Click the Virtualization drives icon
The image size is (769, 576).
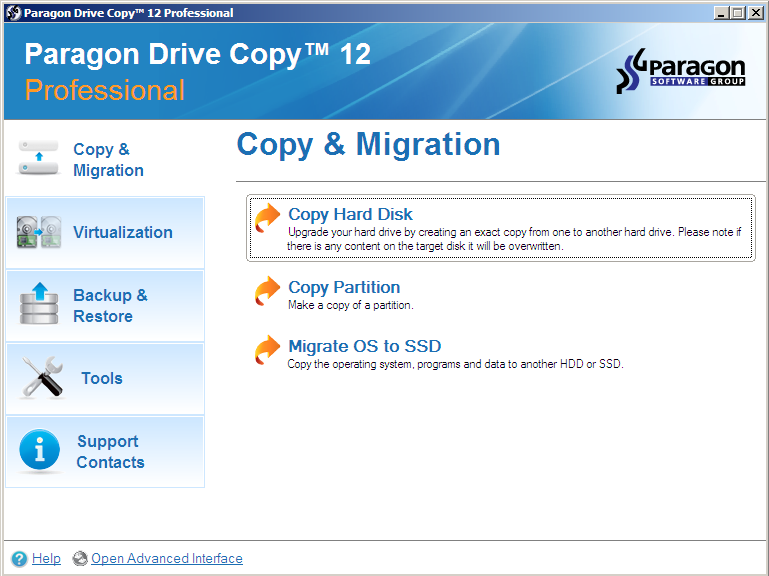[x=39, y=232]
